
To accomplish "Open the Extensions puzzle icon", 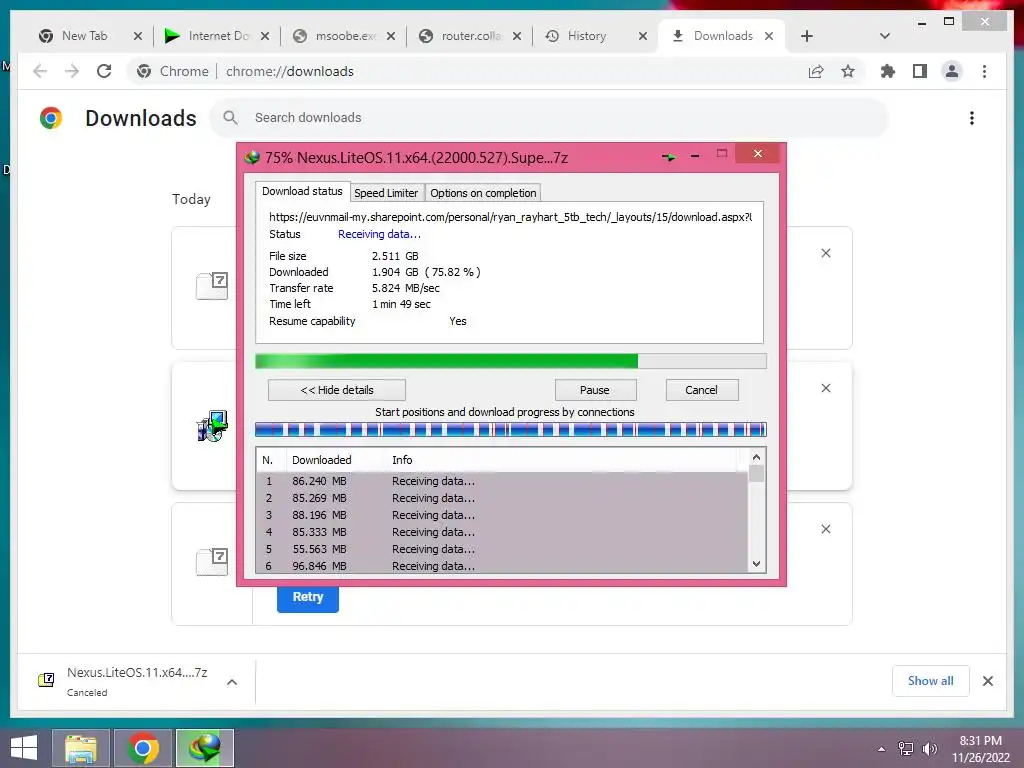I will pyautogui.click(x=888, y=71).
